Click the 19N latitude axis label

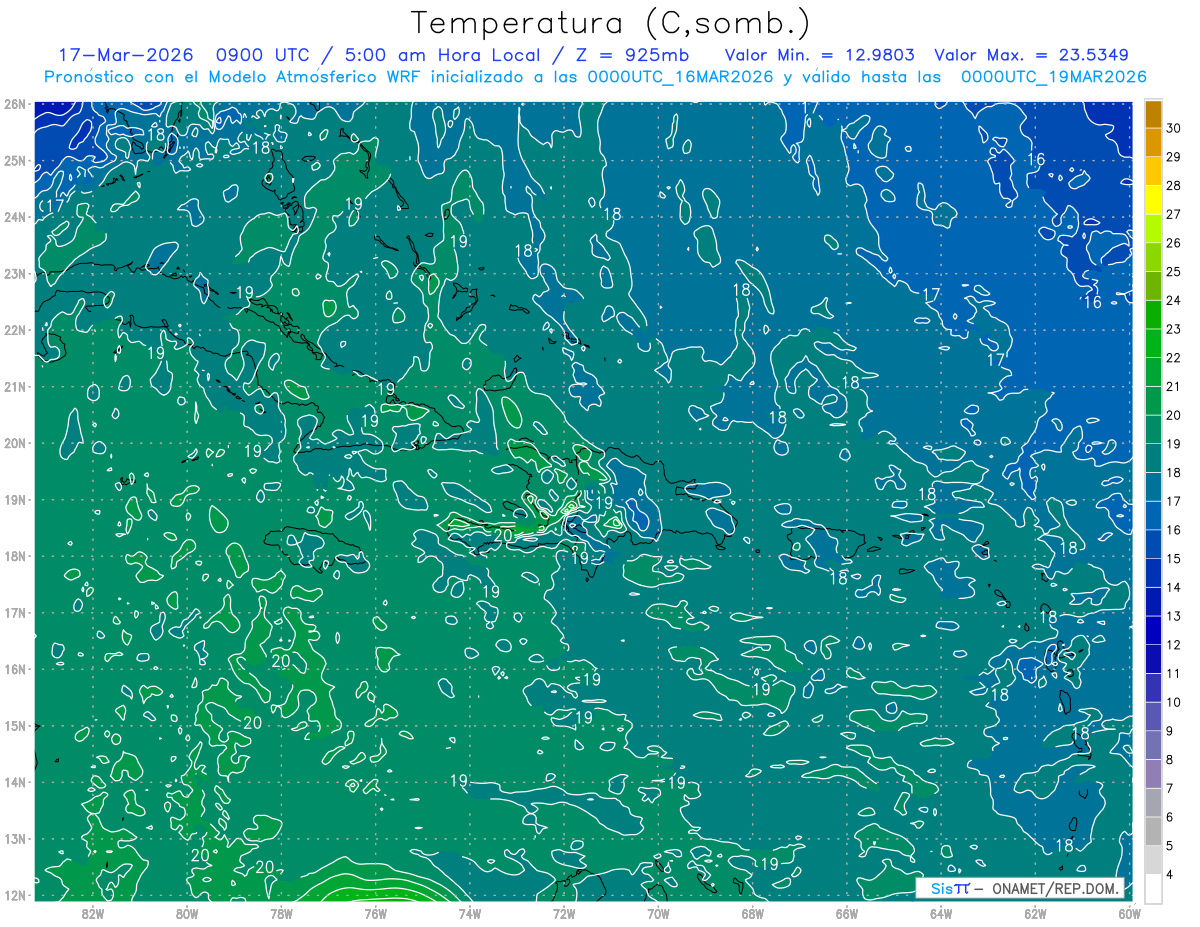click(15, 500)
